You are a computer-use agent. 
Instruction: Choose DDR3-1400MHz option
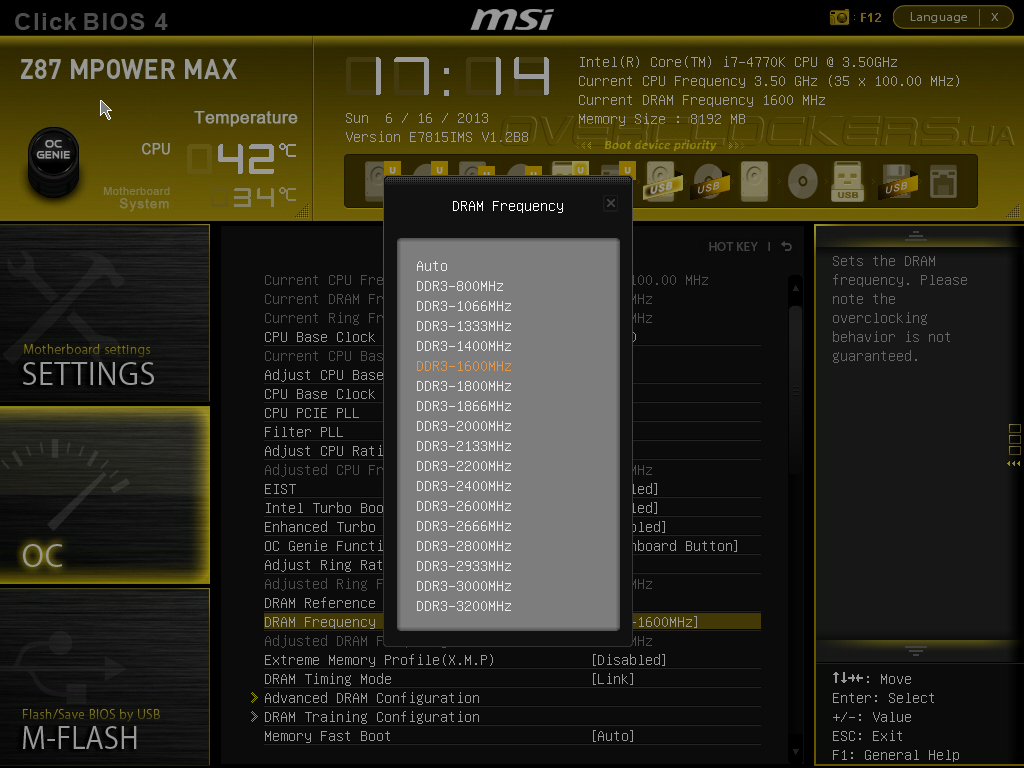464,346
